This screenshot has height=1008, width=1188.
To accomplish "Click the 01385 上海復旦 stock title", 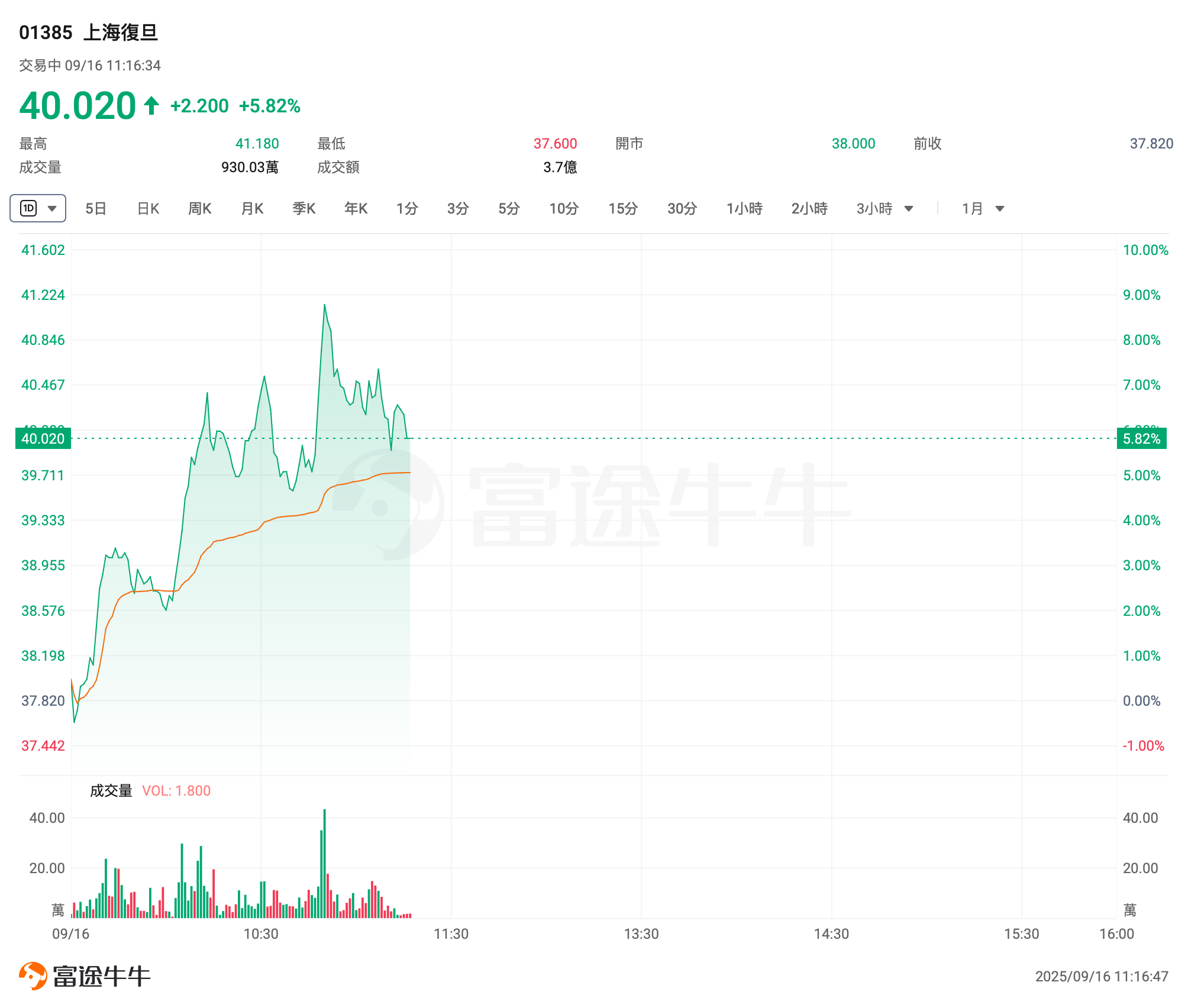I will 89,33.
